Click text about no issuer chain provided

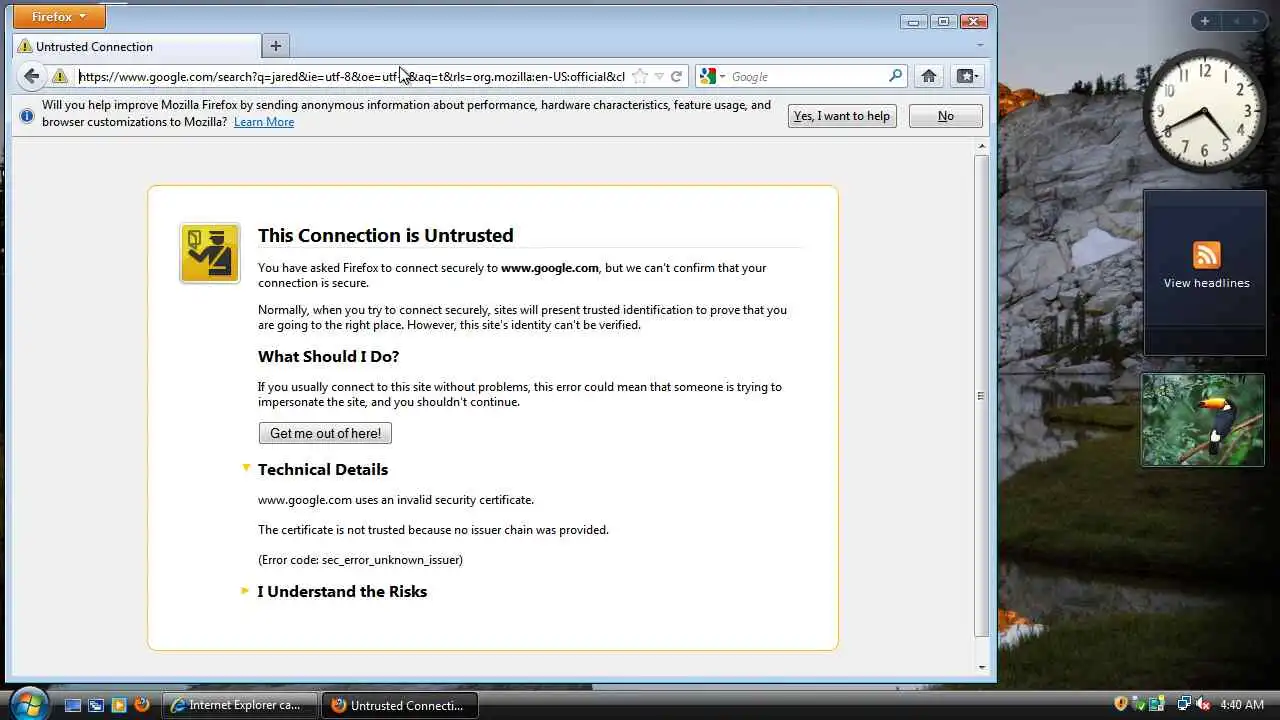point(433,530)
